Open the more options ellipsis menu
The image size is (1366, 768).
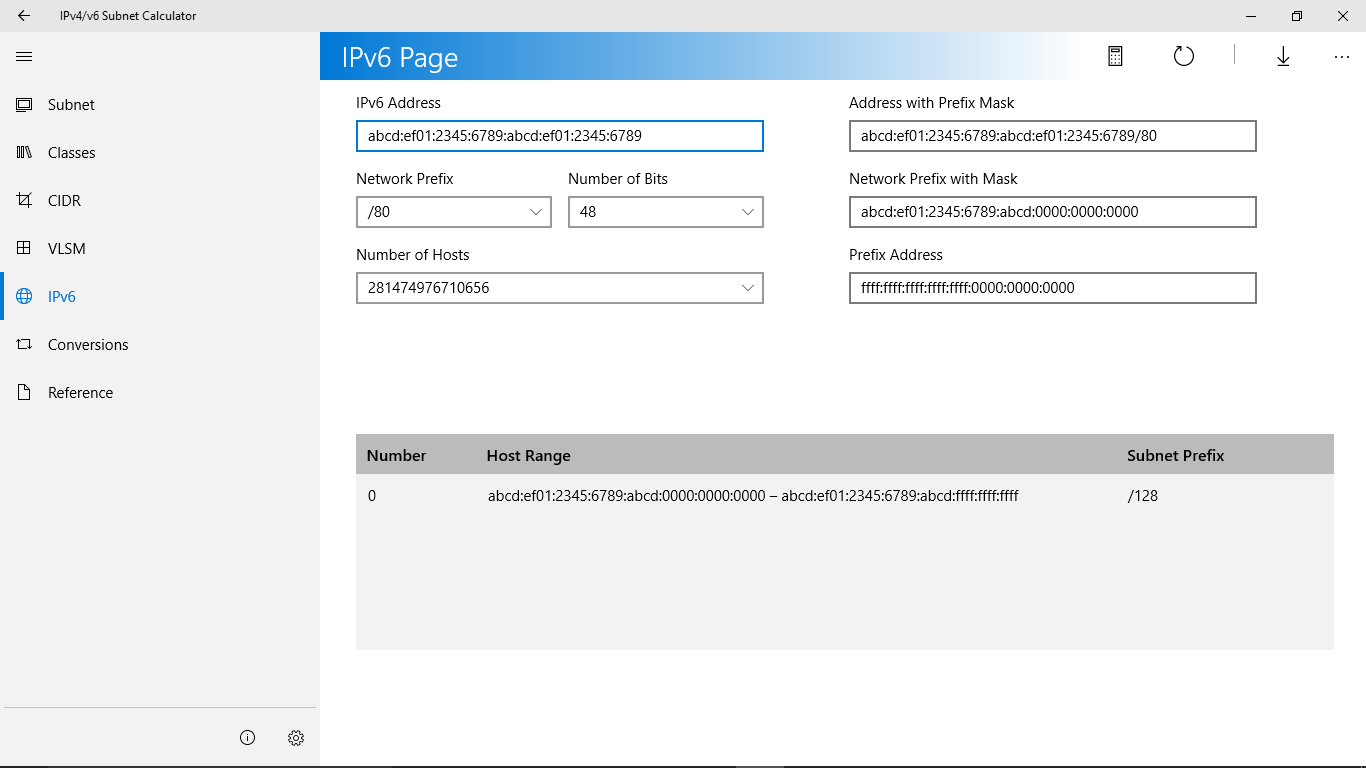[1342, 57]
